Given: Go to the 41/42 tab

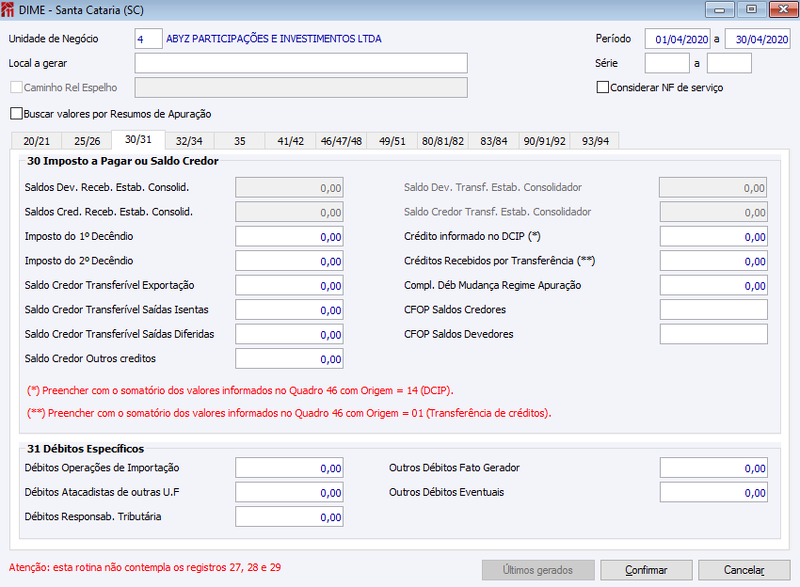Looking at the screenshot, I should 290,141.
